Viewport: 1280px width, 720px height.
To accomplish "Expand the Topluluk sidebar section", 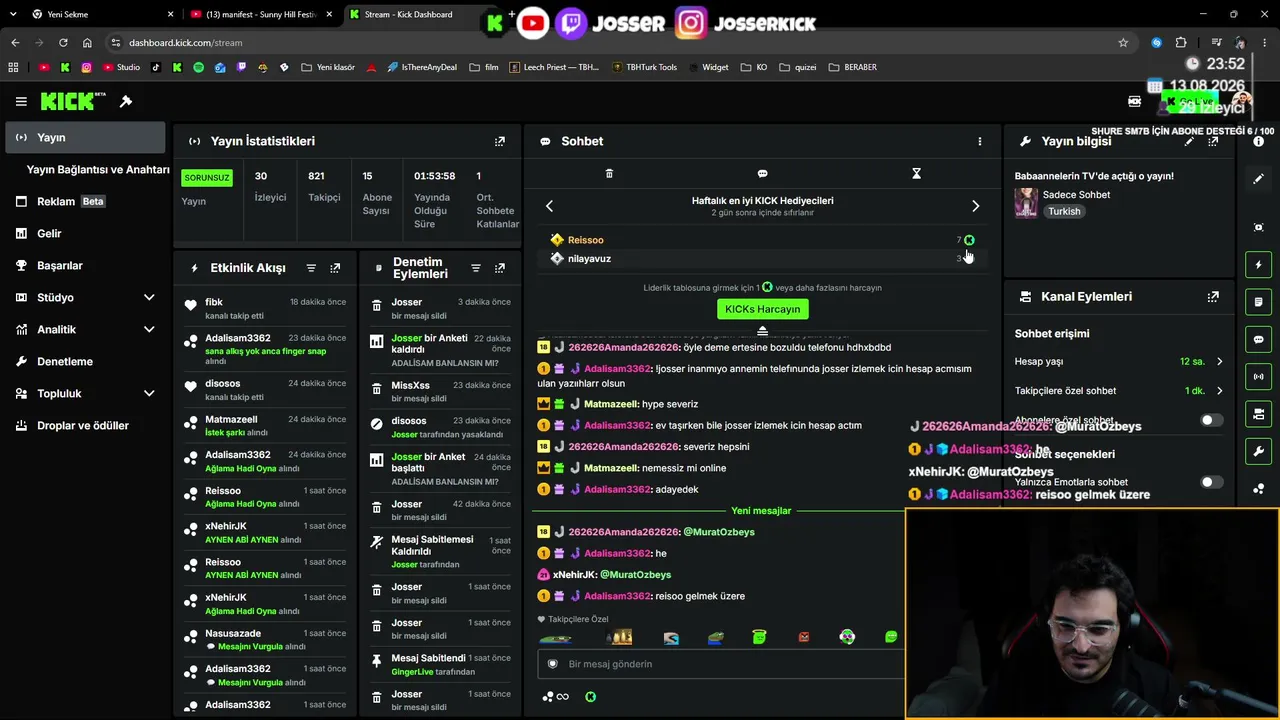I will pos(149,393).
